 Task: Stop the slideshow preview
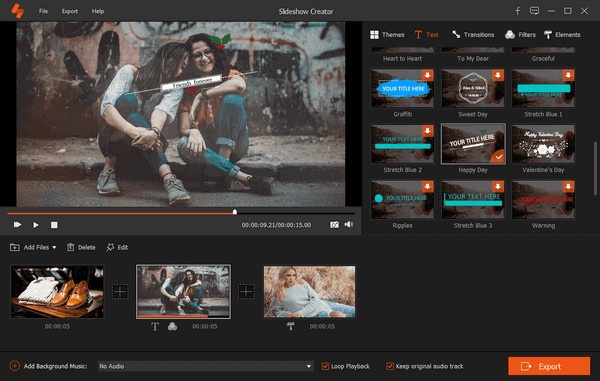(54, 225)
